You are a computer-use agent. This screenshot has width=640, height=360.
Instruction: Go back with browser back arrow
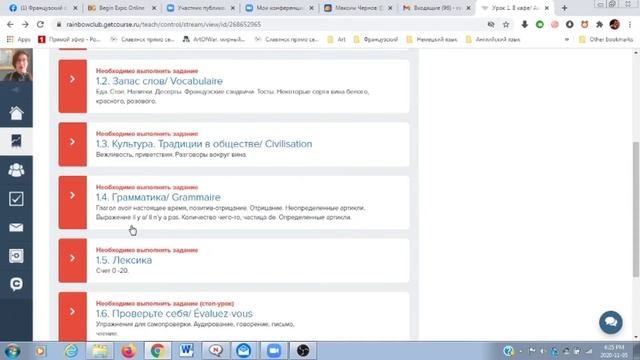click(x=10, y=24)
